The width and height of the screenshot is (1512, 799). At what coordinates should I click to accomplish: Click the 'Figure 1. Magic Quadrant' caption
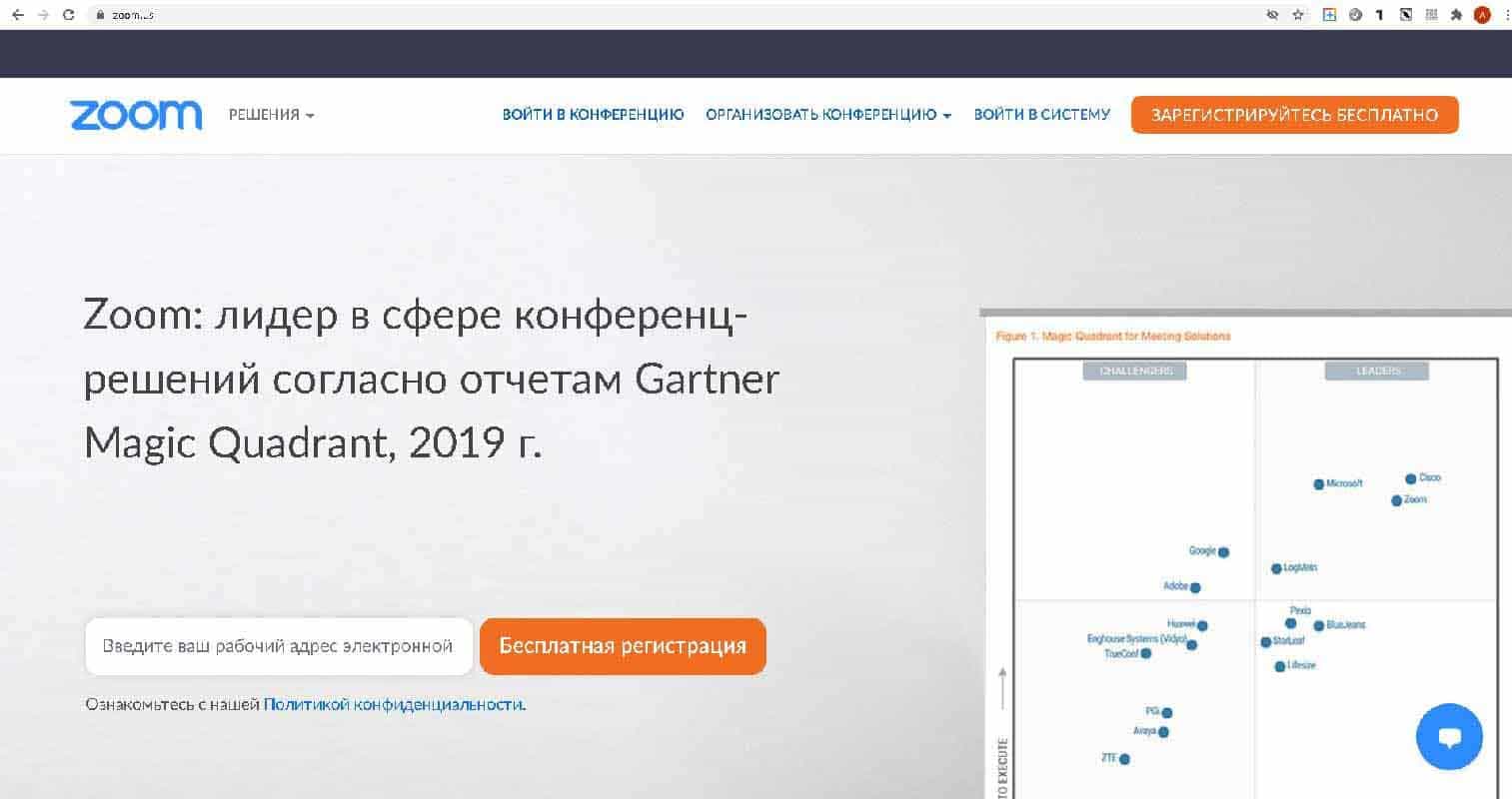(1113, 337)
